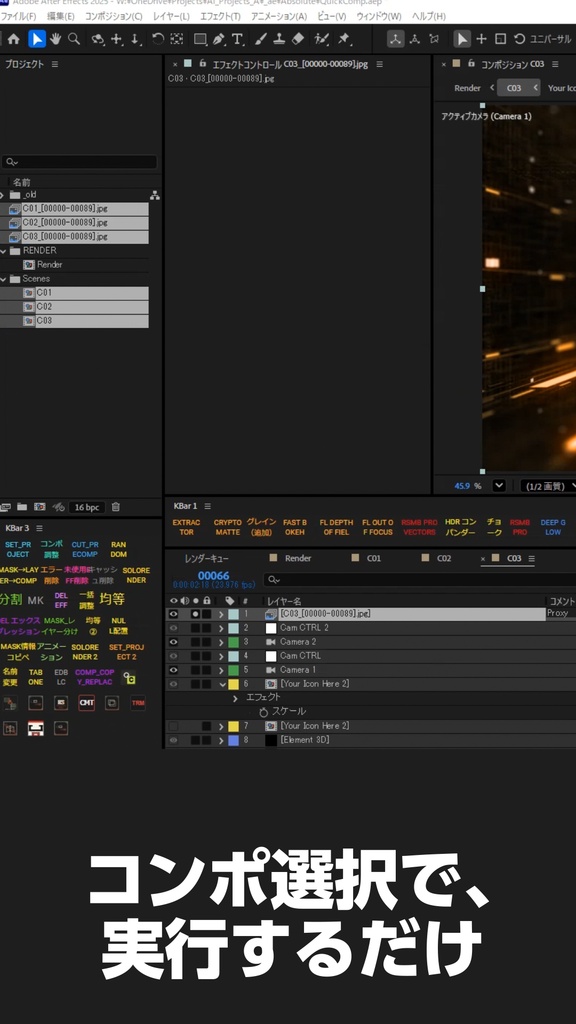Switch to the C02 timeline tab

point(444,558)
